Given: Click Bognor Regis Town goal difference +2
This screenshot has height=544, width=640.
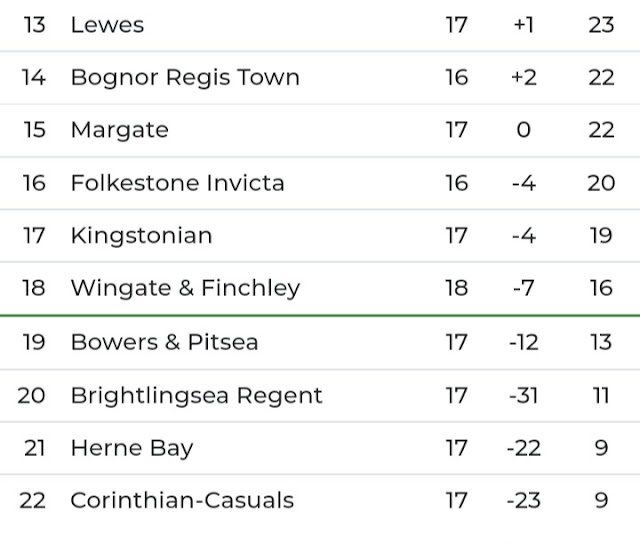Looking at the screenshot, I should [x=524, y=78].
